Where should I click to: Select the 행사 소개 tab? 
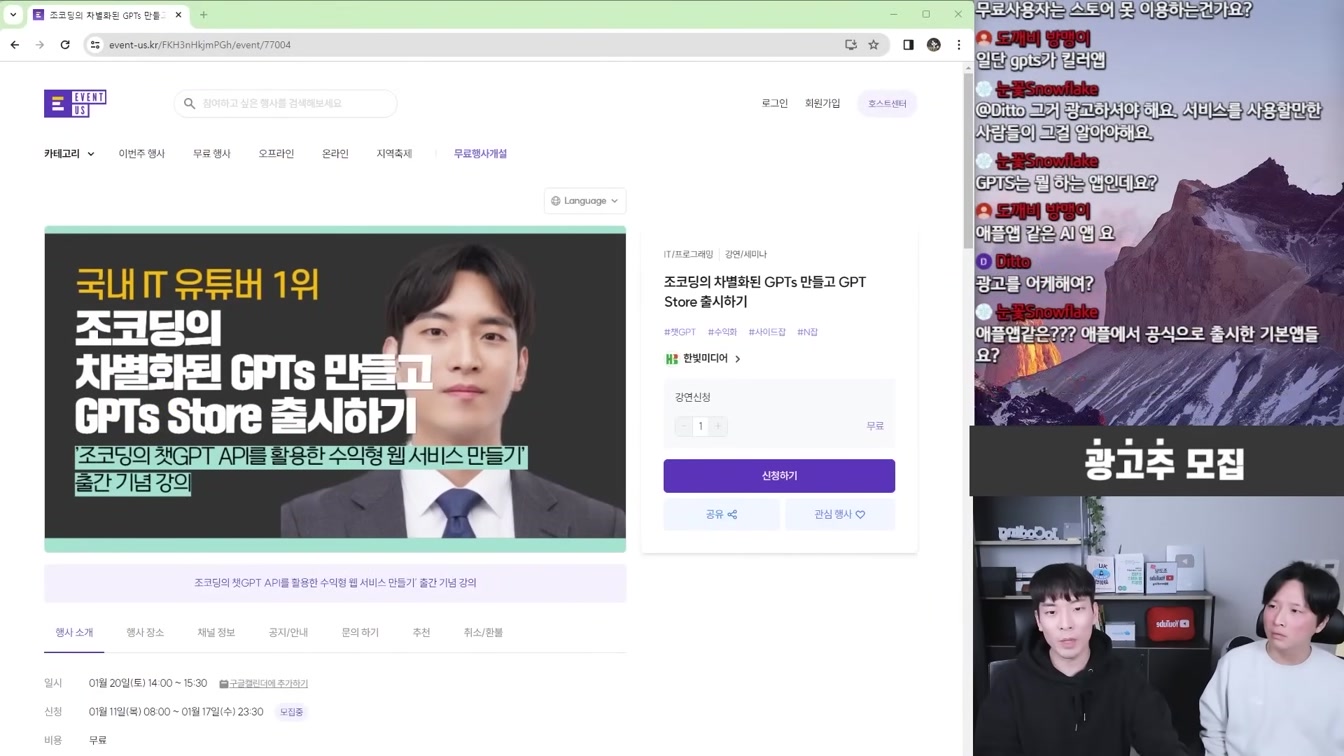pyautogui.click(x=74, y=633)
